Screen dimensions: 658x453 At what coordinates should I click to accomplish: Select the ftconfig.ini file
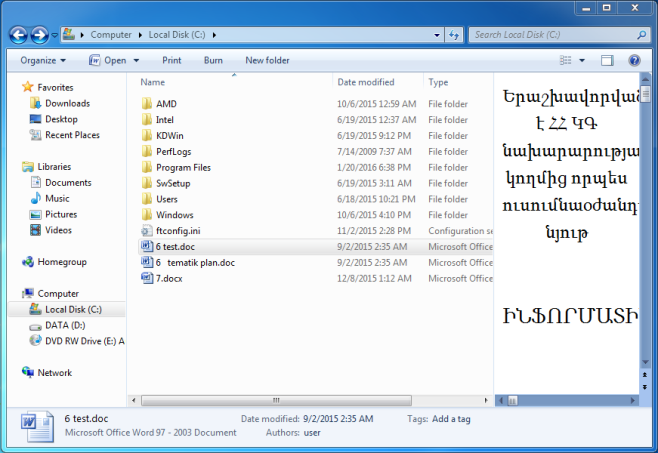[178, 231]
